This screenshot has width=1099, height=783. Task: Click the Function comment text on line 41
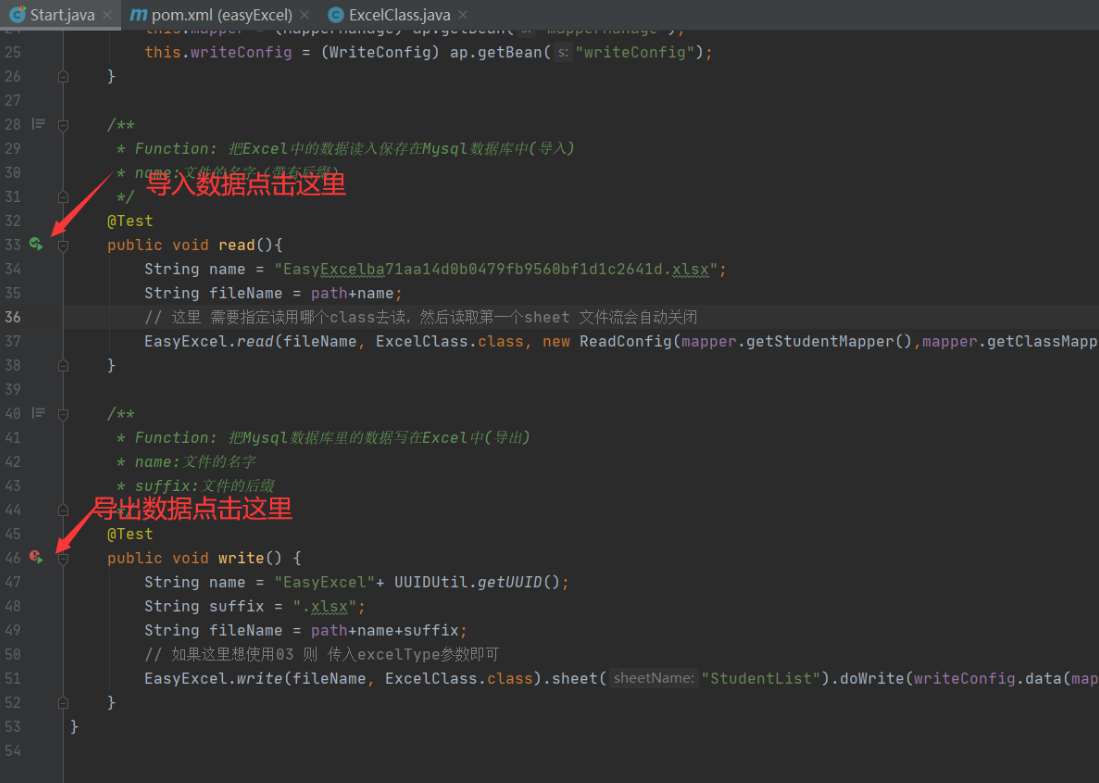coord(332,438)
